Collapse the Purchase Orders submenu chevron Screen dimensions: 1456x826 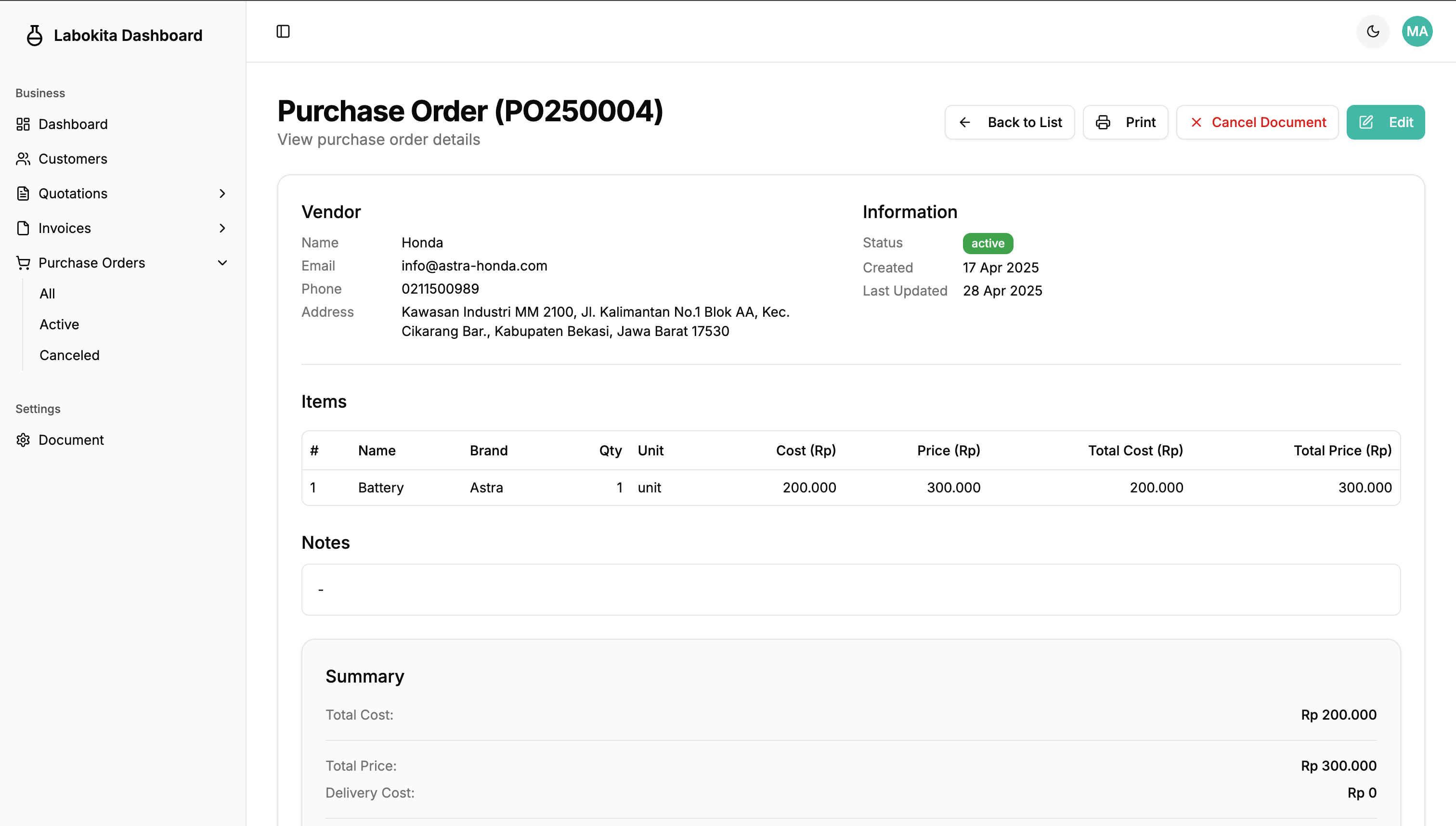[x=222, y=263]
